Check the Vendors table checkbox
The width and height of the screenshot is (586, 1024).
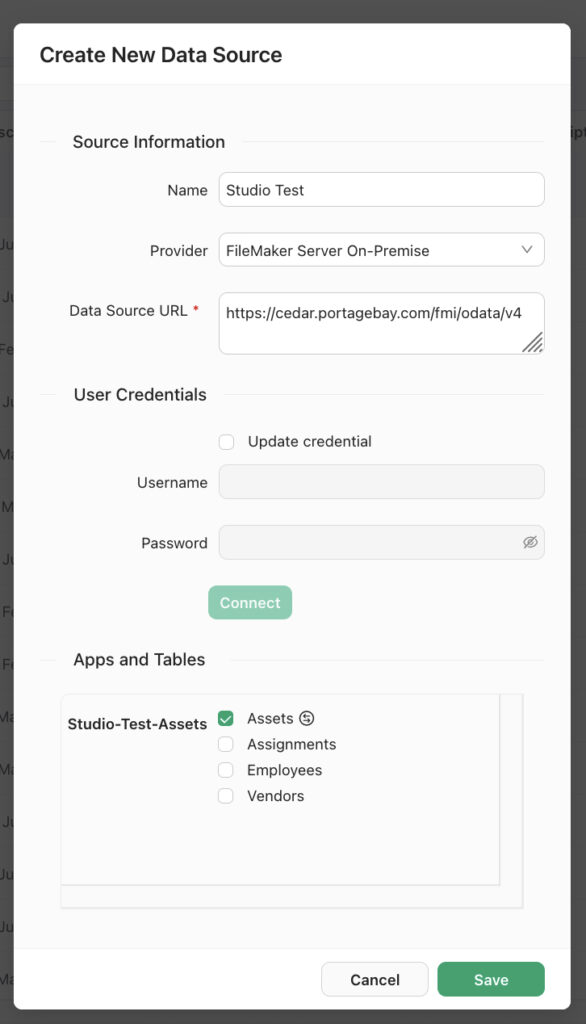pos(225,796)
